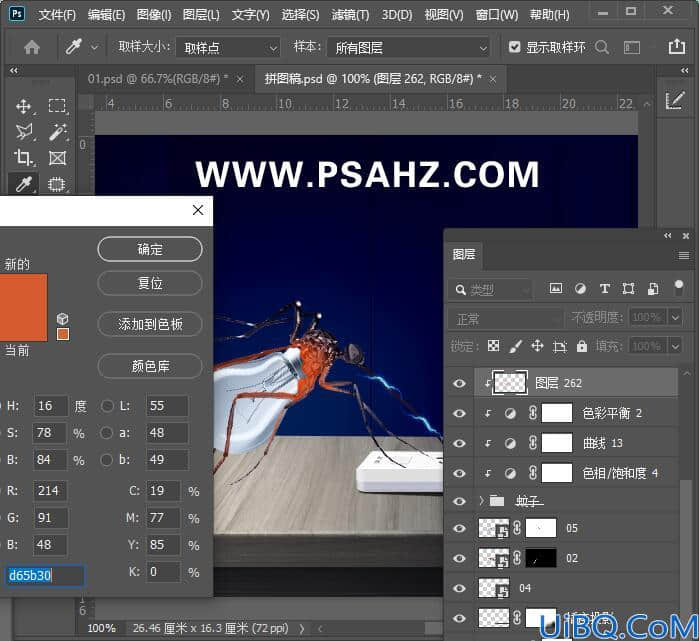Screen dimensions: 699x641
Task: Click the Home icon in options bar
Action: pos(32,47)
